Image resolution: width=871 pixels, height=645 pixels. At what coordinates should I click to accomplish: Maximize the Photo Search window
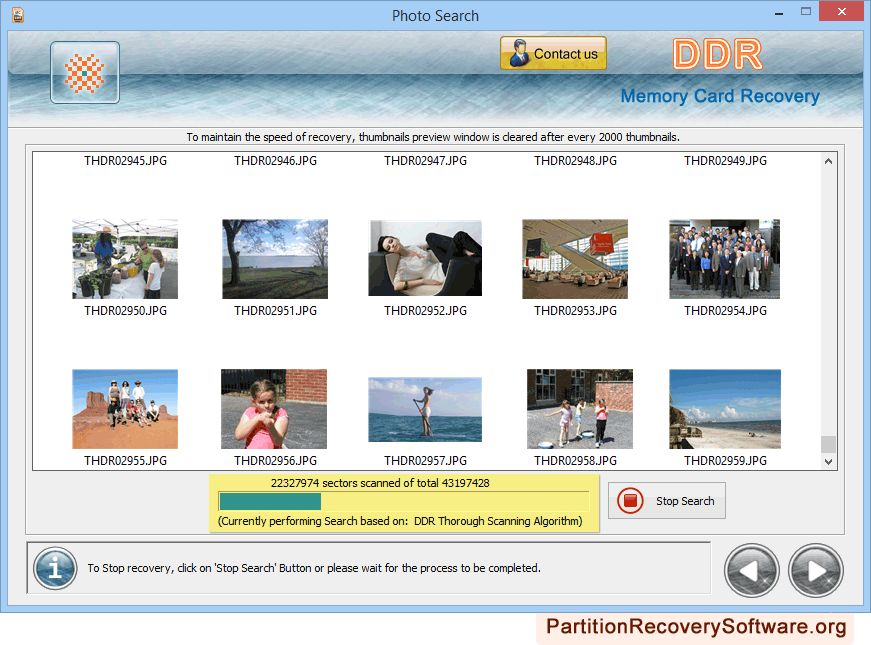coord(806,12)
